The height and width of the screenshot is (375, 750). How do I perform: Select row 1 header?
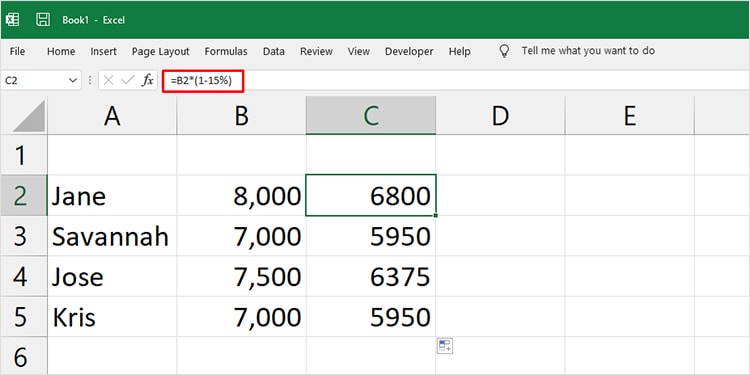coord(24,155)
